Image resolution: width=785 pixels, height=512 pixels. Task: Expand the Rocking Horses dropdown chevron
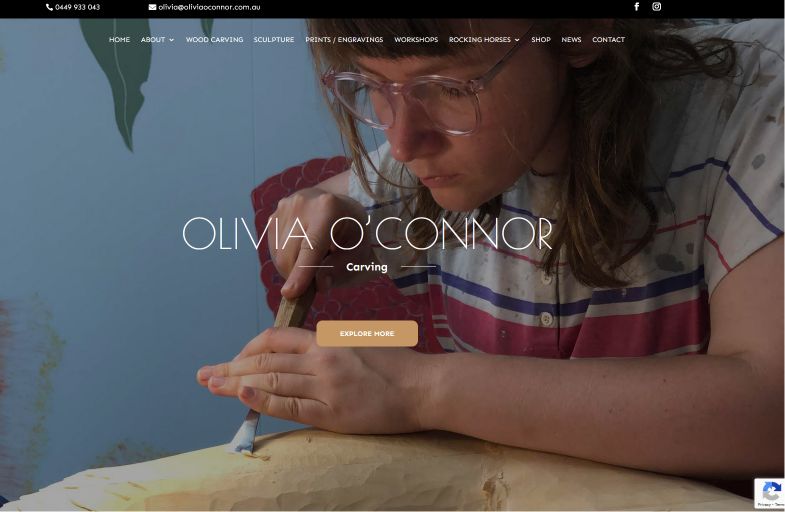517,40
